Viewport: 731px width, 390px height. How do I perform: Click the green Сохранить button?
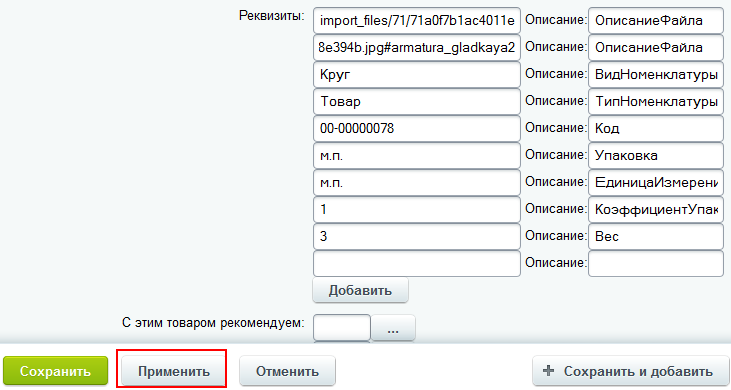click(x=55, y=371)
